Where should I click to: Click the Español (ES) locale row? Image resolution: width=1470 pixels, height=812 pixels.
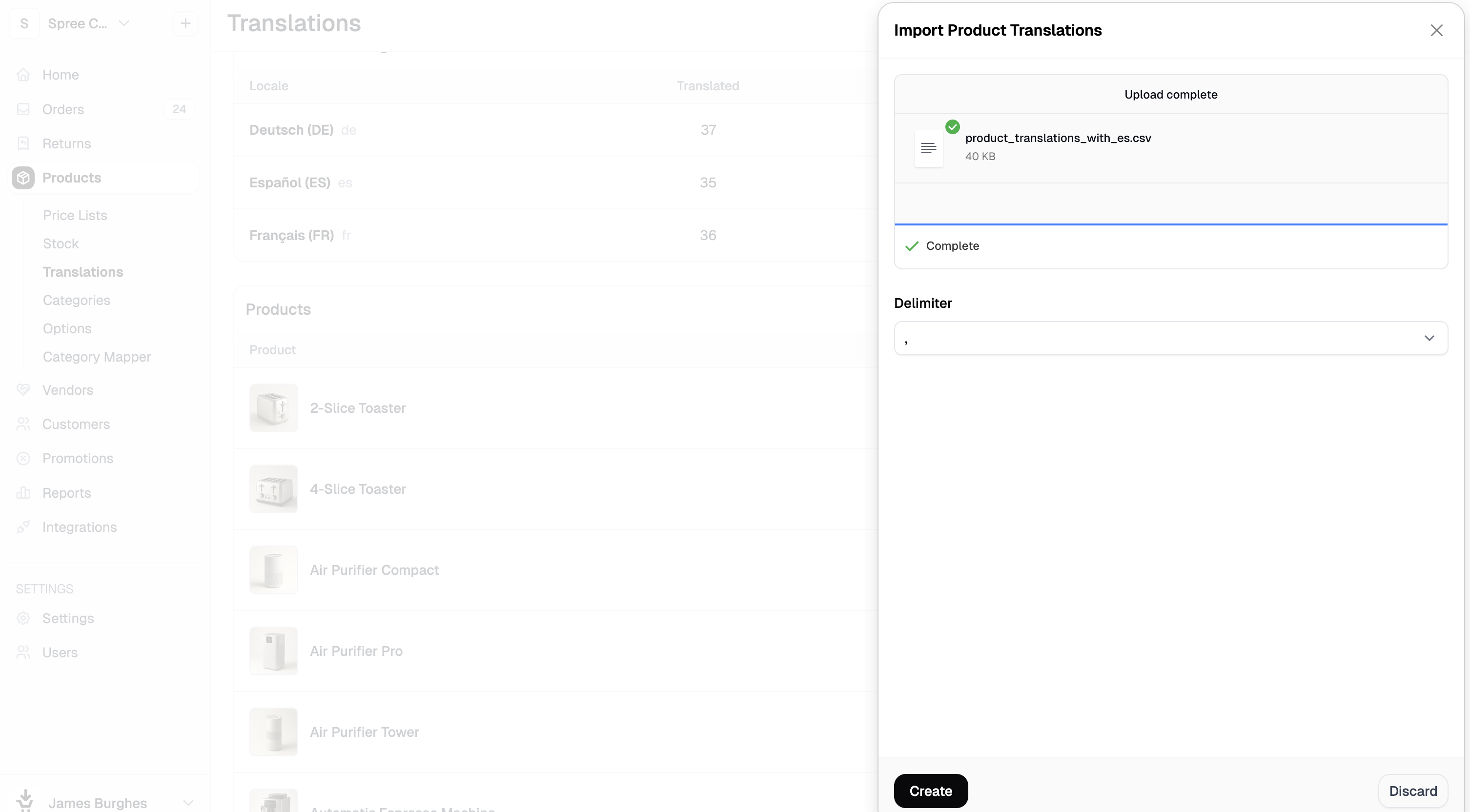[x=290, y=183]
